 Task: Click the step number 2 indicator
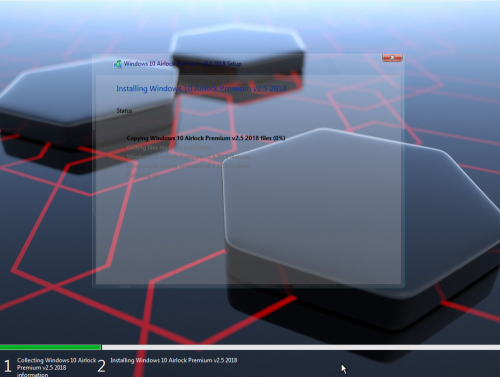click(101, 366)
